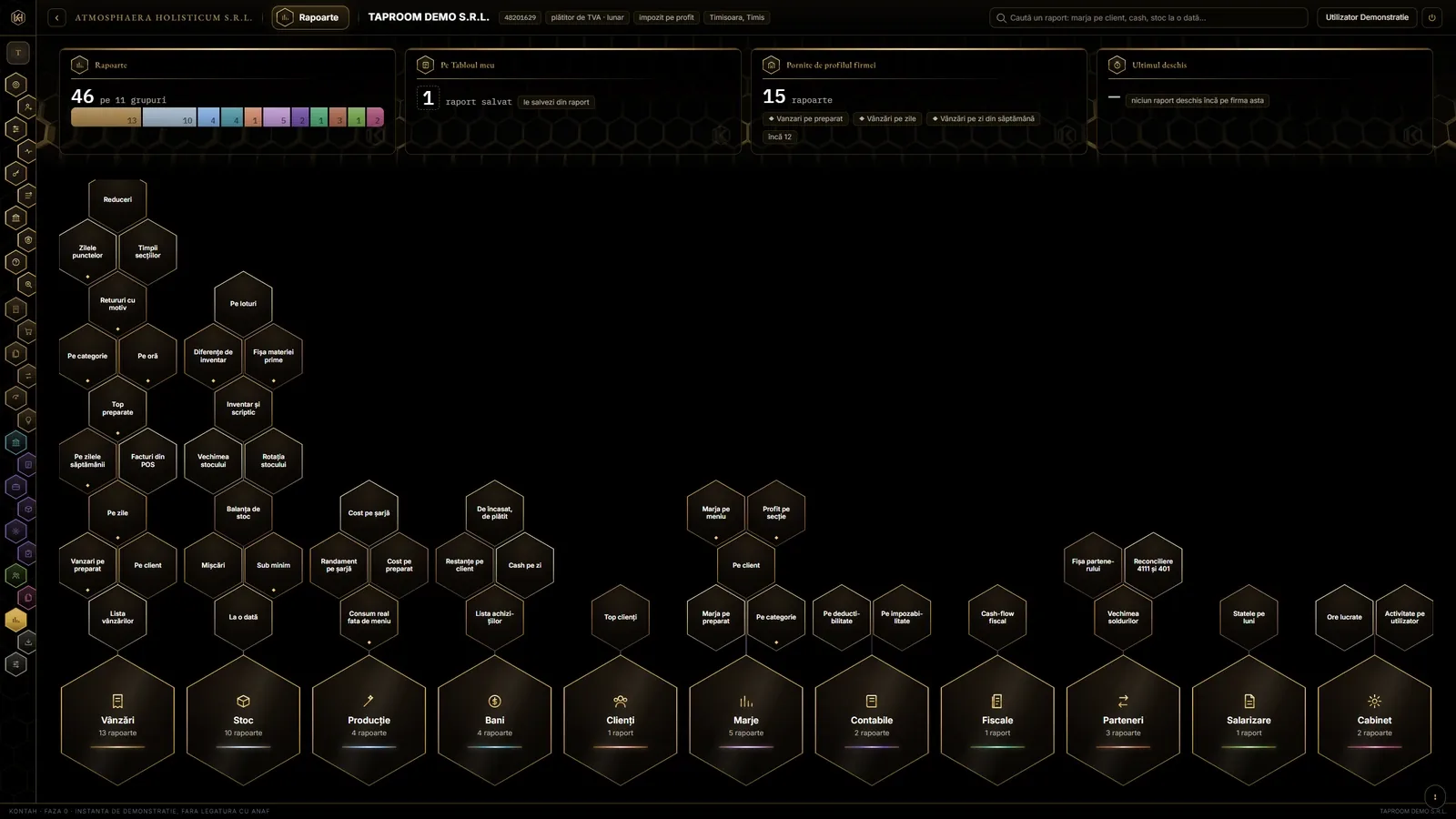The height and width of the screenshot is (819, 1456).
Task: Open the Parteneri category hexagon
Action: point(1123,720)
